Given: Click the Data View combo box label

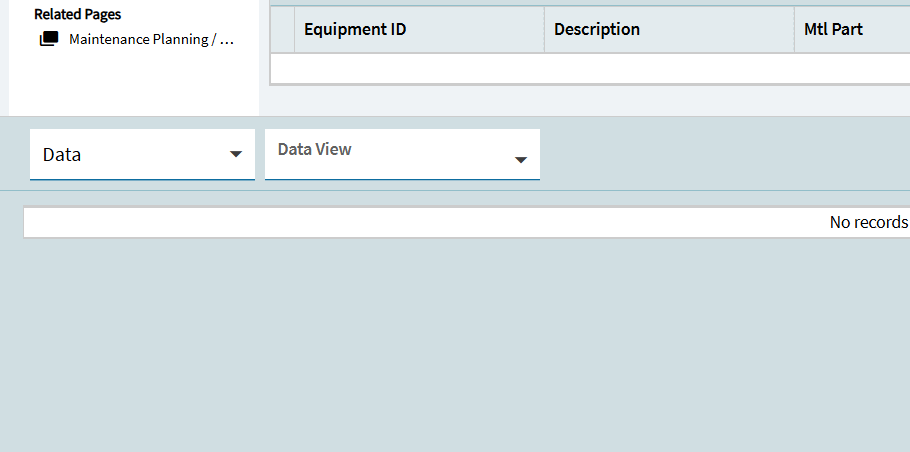Looking at the screenshot, I should coord(315,149).
